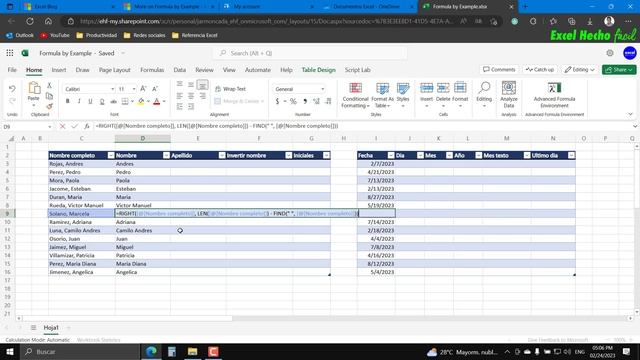Select cell Solano, Marcela
Viewport: 640px width, 360px height.
(x=81, y=213)
